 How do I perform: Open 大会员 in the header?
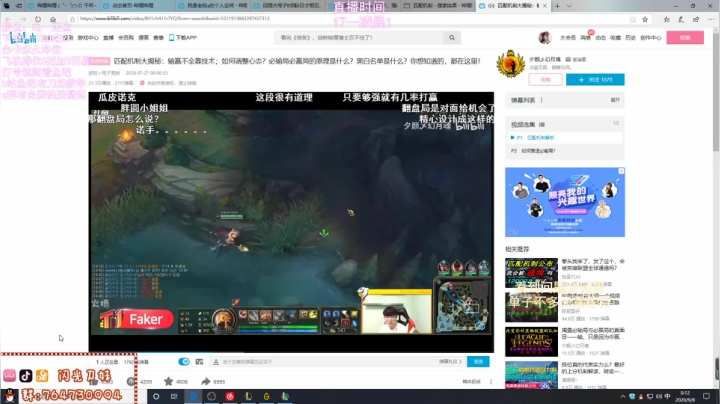coord(568,38)
